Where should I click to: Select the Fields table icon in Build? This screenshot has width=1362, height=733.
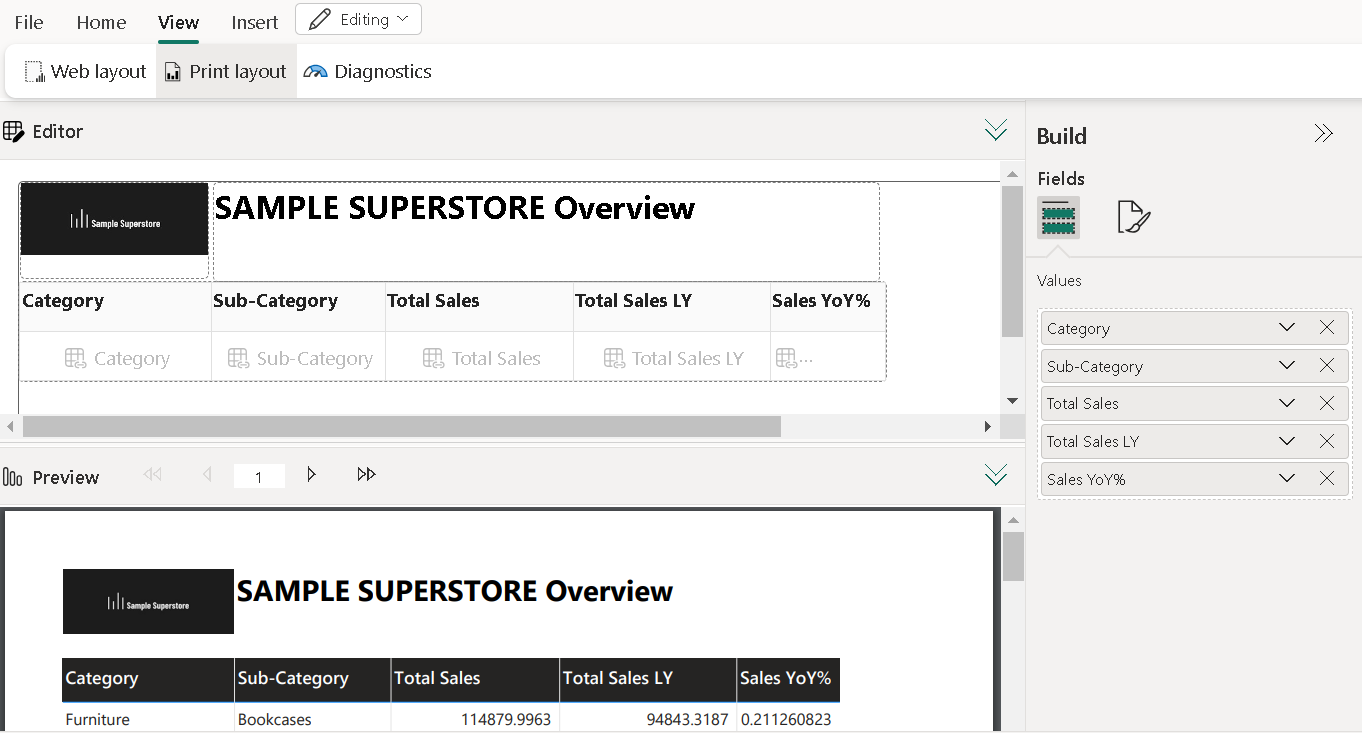pyautogui.click(x=1058, y=217)
